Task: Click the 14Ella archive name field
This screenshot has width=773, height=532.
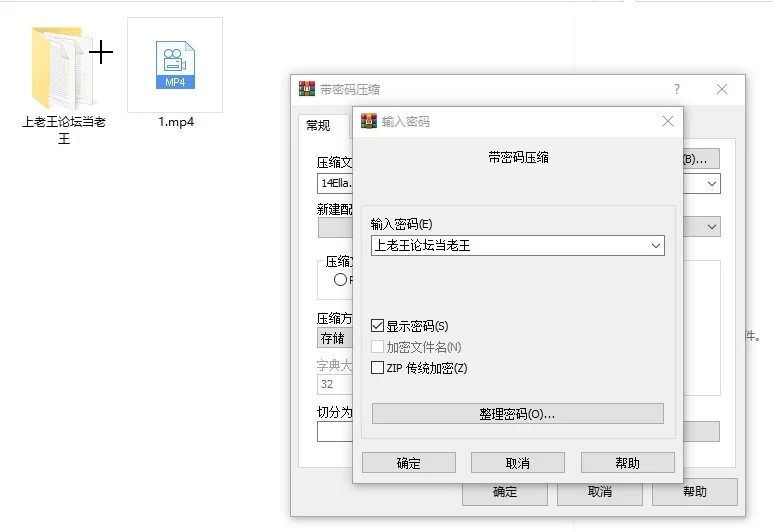Action: pyautogui.click(x=335, y=183)
